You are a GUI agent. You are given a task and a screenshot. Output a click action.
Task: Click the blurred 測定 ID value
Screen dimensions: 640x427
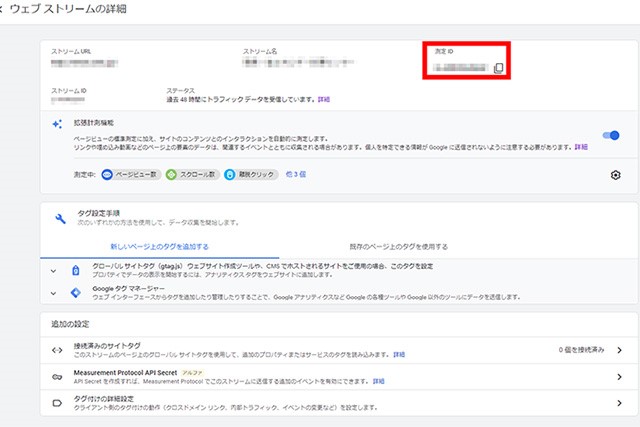(461, 68)
